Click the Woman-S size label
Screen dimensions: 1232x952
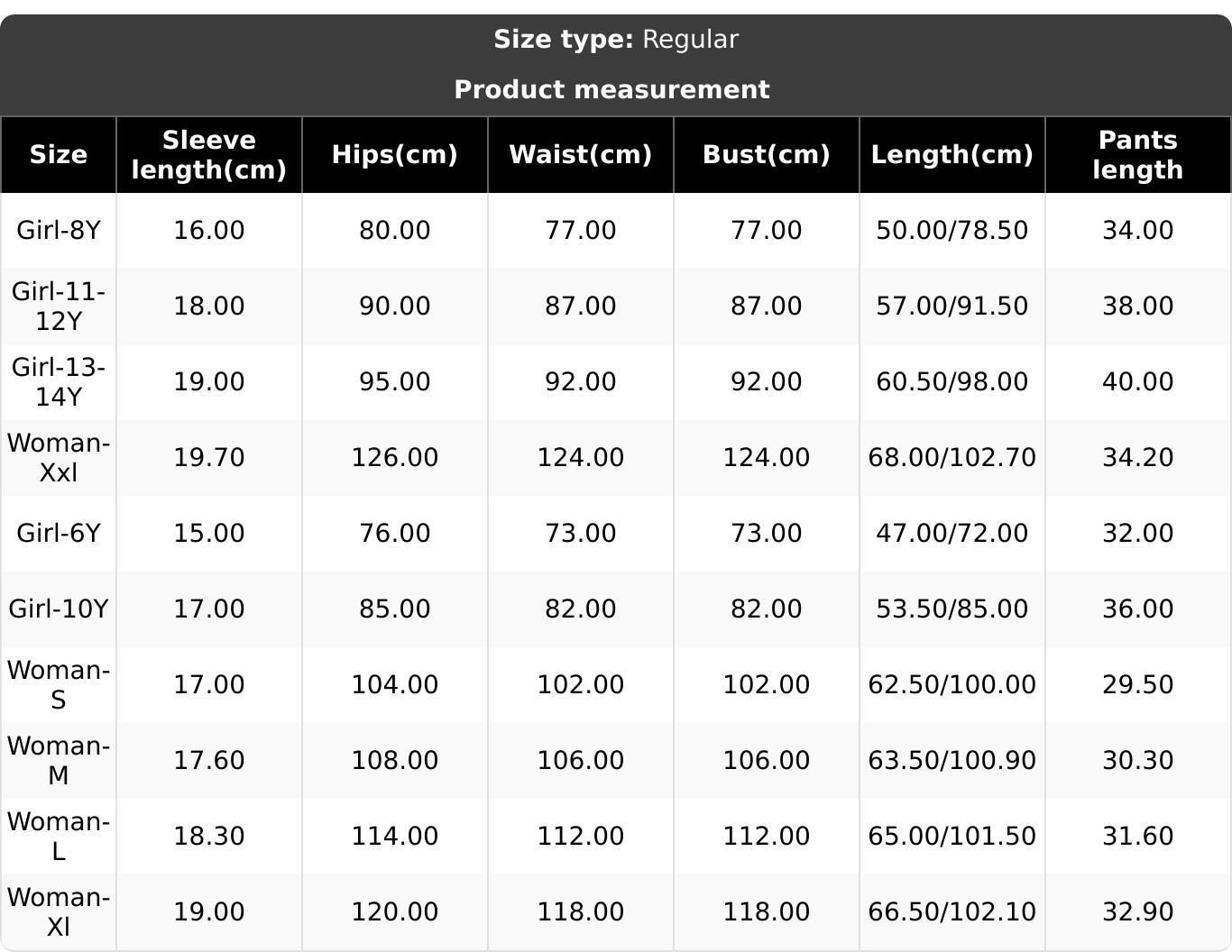click(59, 684)
